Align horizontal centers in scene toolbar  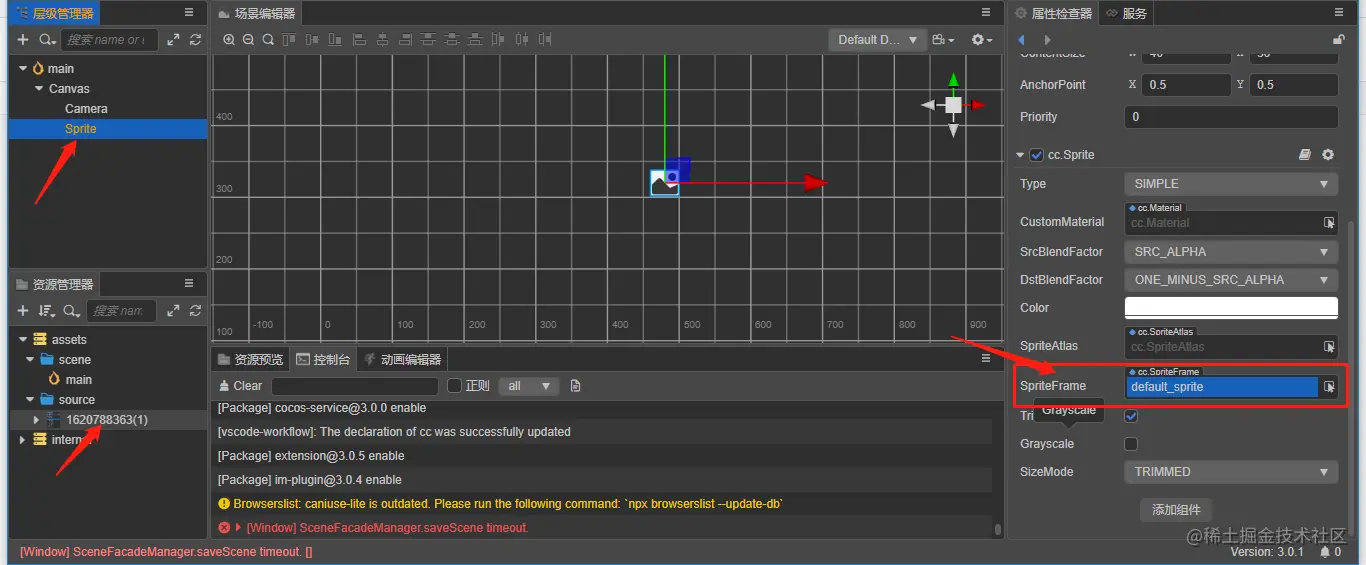click(383, 40)
